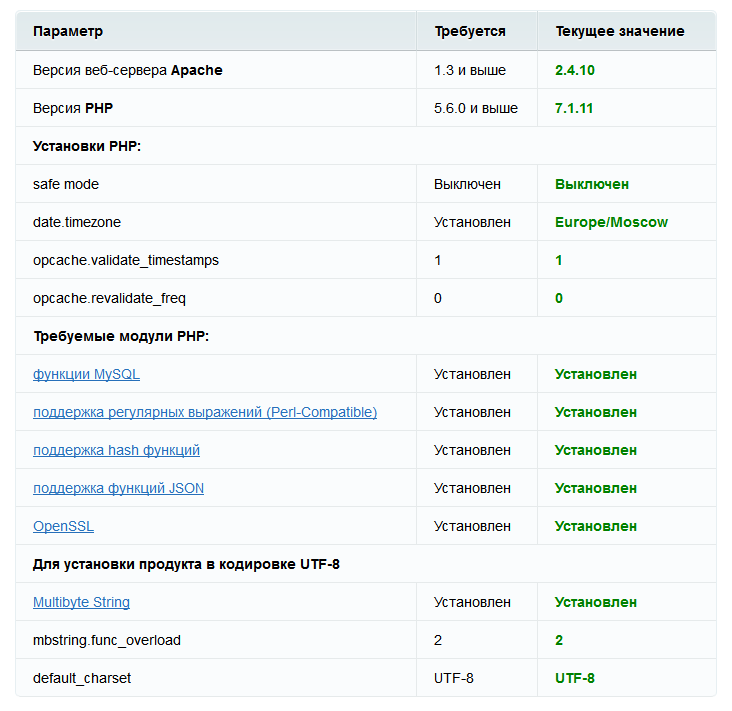This screenshot has height=711, width=732.
Task: Click the Europe/Moscow timezone value
Action: coord(611,222)
